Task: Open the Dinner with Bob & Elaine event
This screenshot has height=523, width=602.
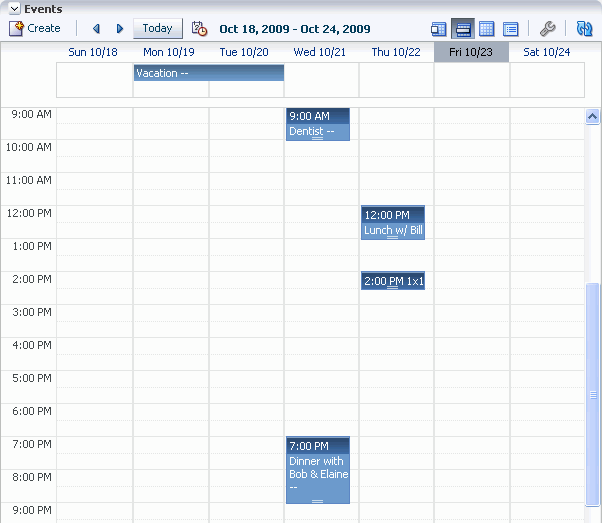Action: 317,470
